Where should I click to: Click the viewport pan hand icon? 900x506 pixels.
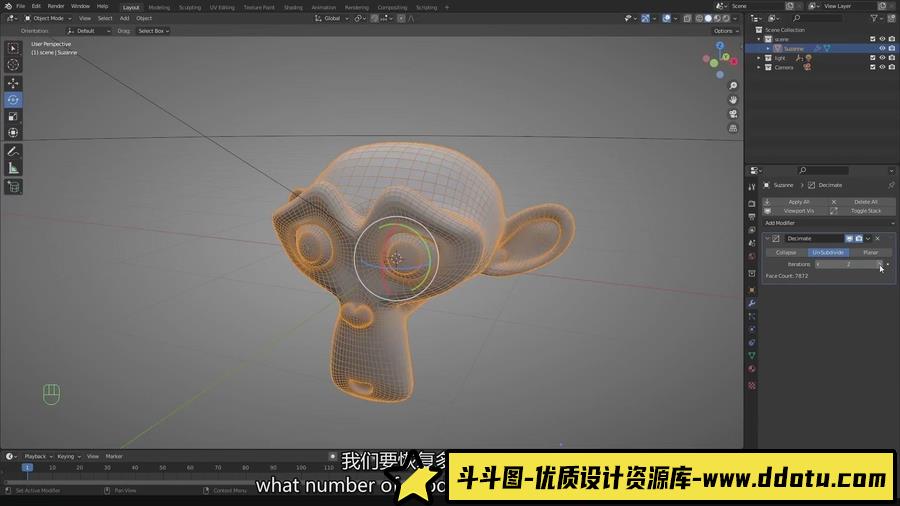pos(733,100)
